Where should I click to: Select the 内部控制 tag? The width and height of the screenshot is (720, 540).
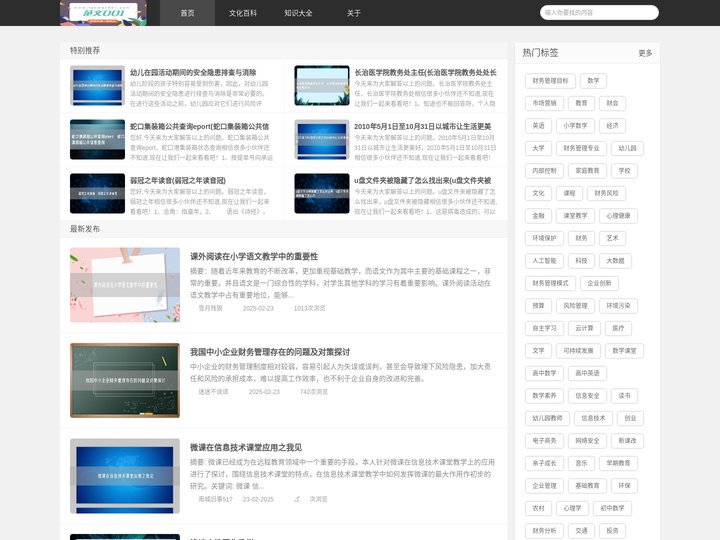point(544,171)
